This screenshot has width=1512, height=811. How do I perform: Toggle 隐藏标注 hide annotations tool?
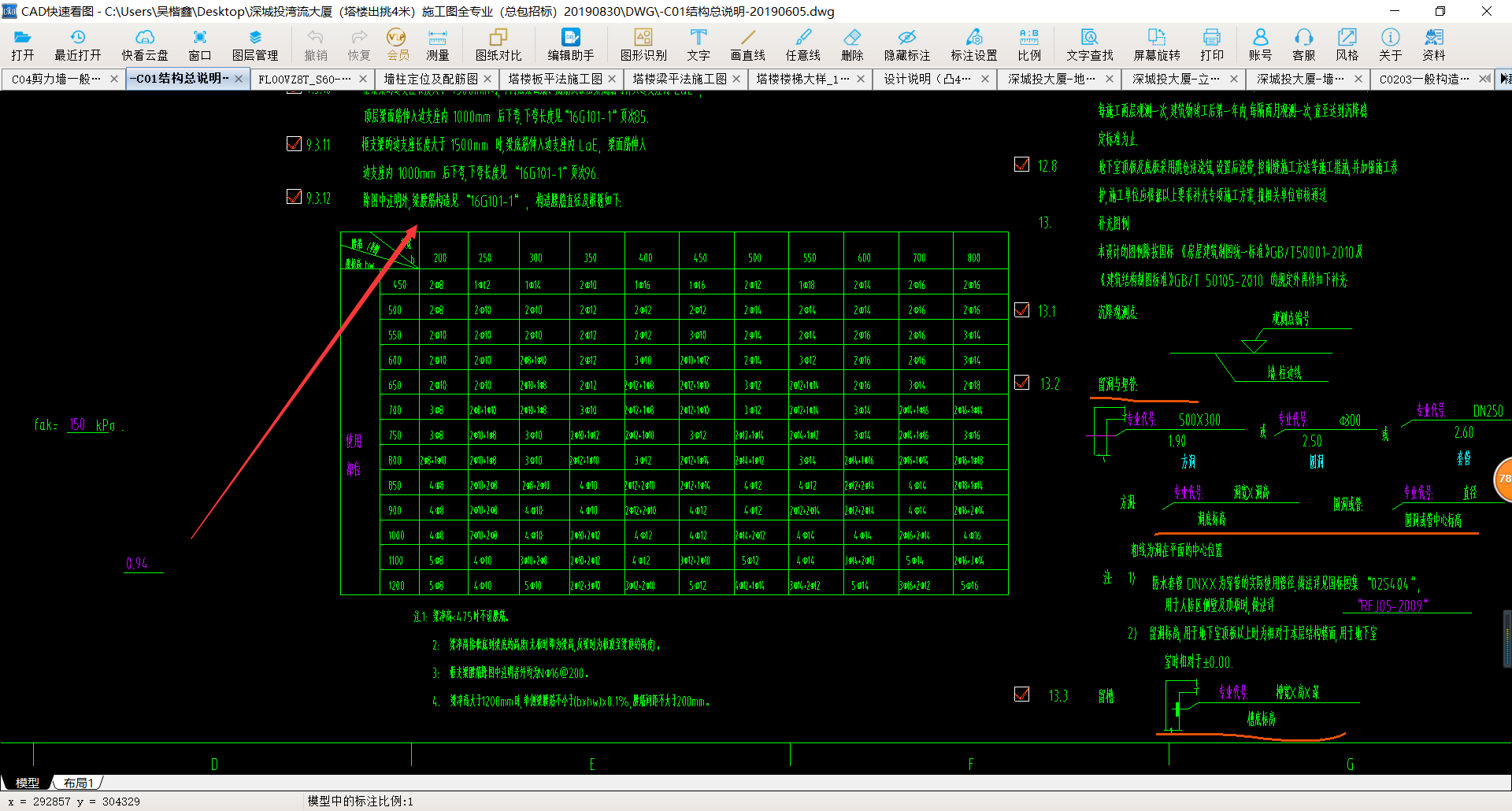907,45
